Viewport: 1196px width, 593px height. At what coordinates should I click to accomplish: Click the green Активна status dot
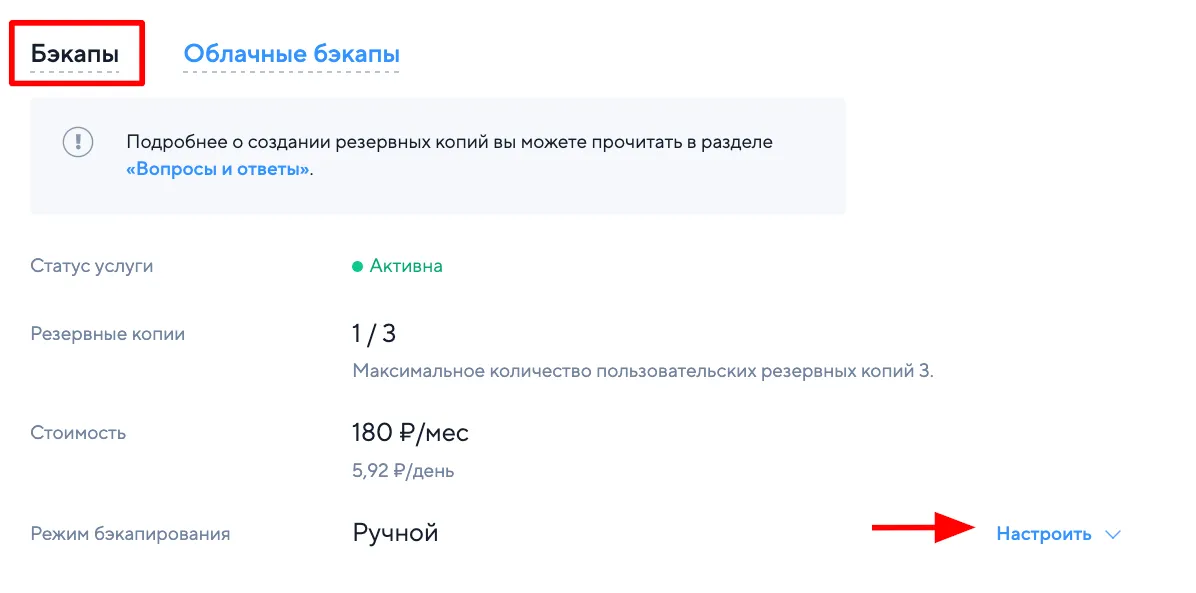click(x=357, y=267)
